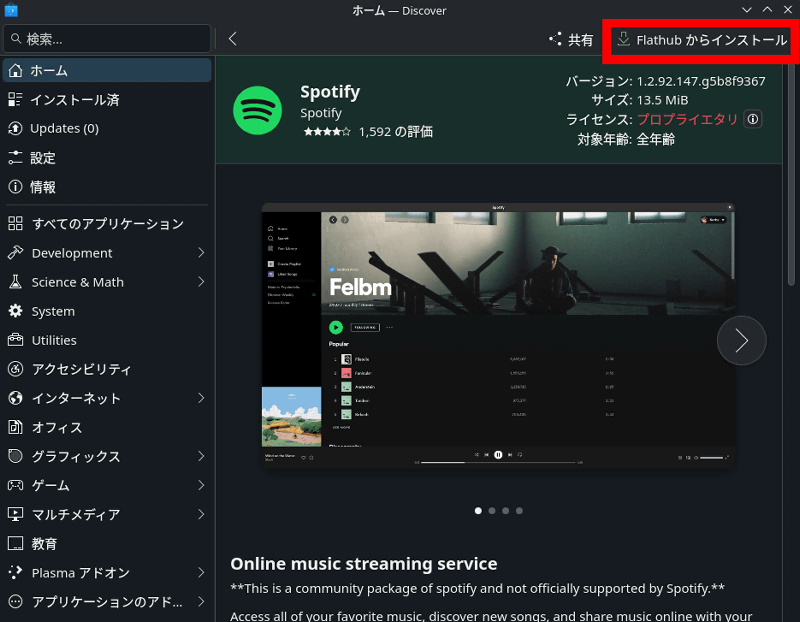Select すべてのアプリケーション category

(x=107, y=223)
